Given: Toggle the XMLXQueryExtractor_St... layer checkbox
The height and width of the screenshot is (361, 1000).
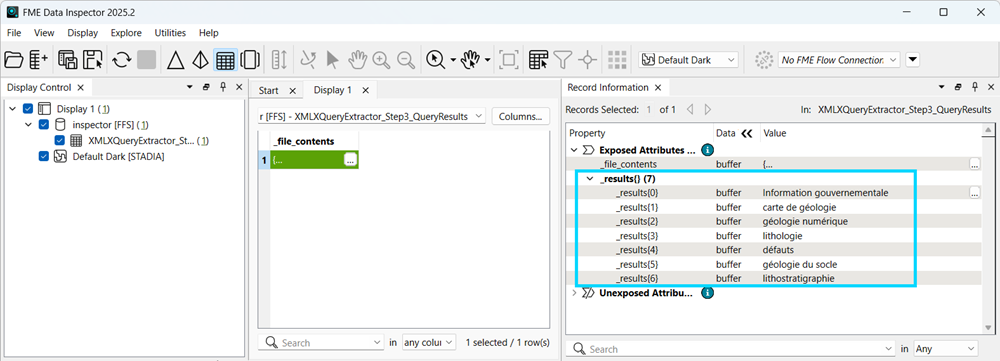Looking at the screenshot, I should coord(59,140).
